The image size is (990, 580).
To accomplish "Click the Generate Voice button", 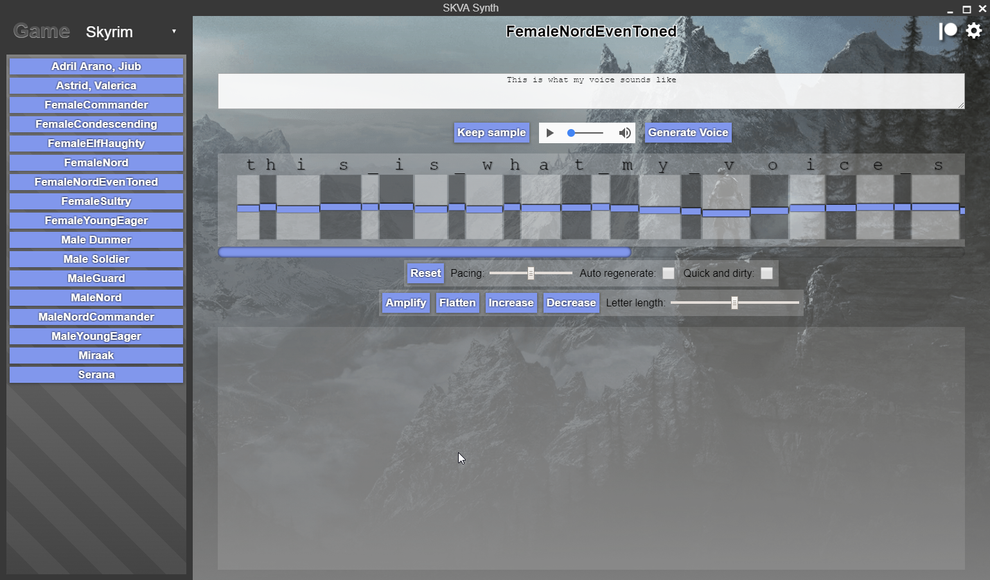I will tap(688, 133).
